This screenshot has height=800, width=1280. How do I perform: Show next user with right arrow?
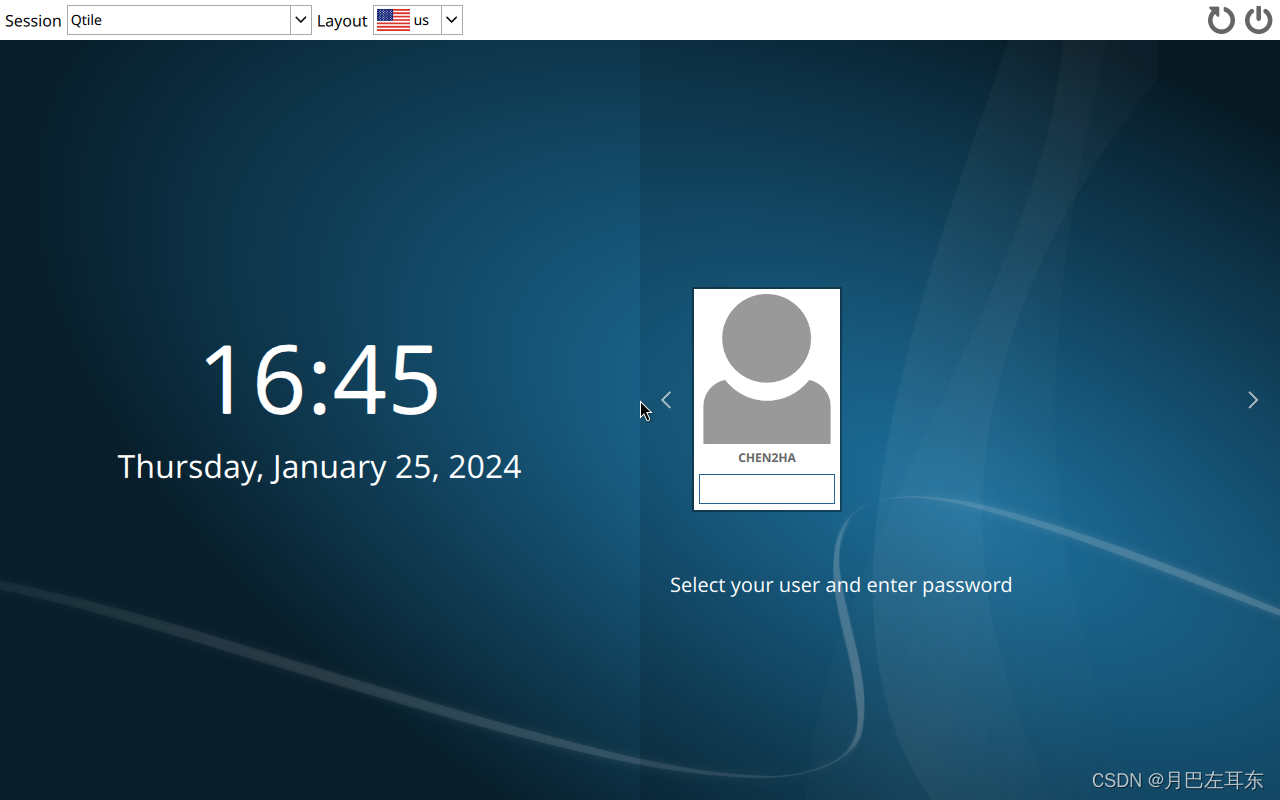click(1253, 400)
